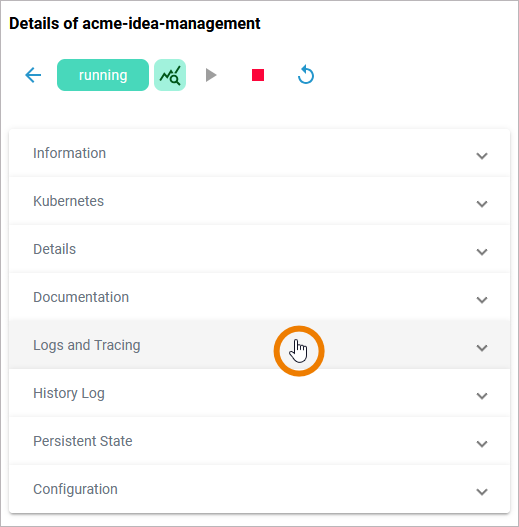The image size is (519, 527).
Task: Open the History Log panel label
Action: coord(69,394)
